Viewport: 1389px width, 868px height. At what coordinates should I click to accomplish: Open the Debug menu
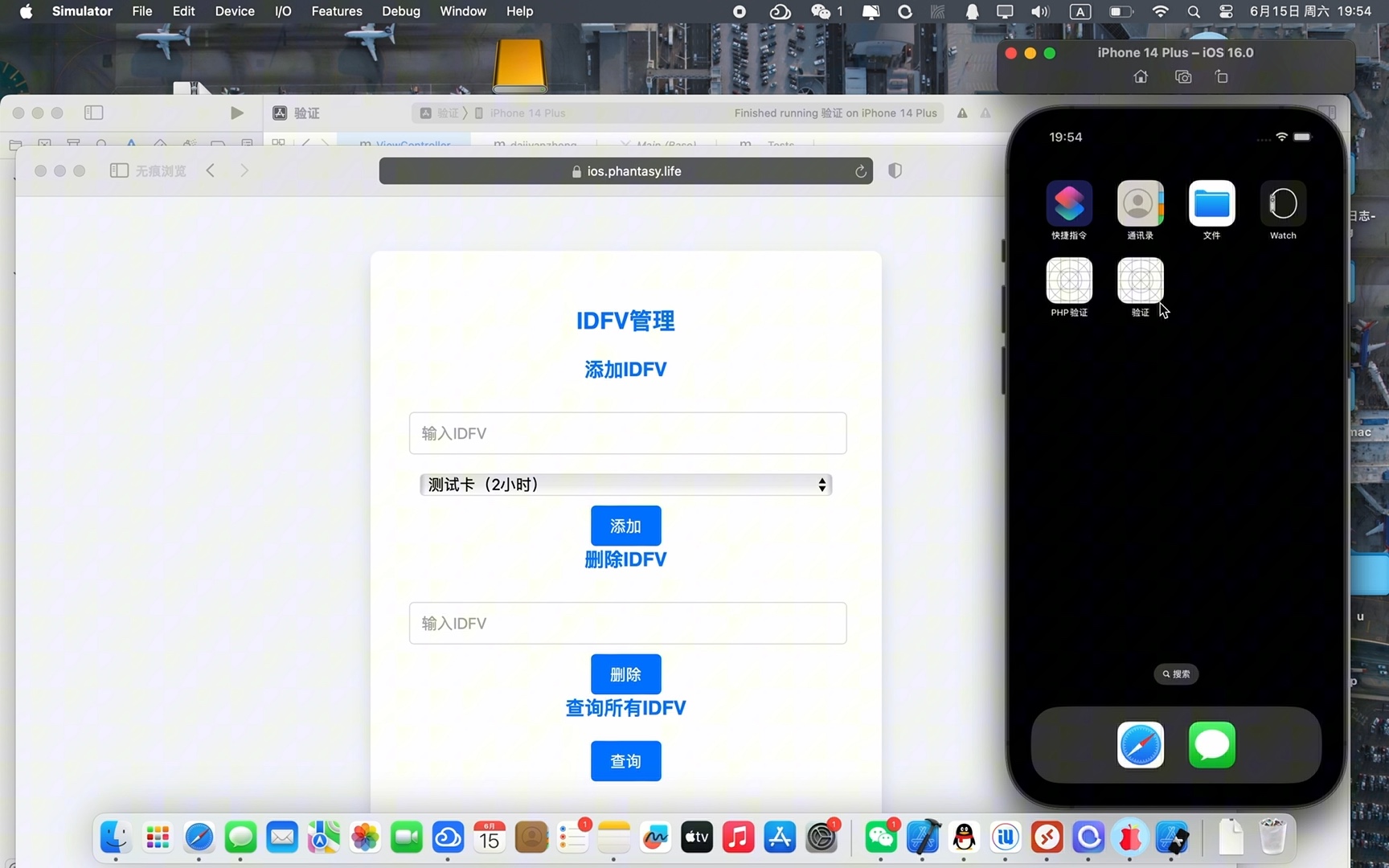[x=401, y=11]
